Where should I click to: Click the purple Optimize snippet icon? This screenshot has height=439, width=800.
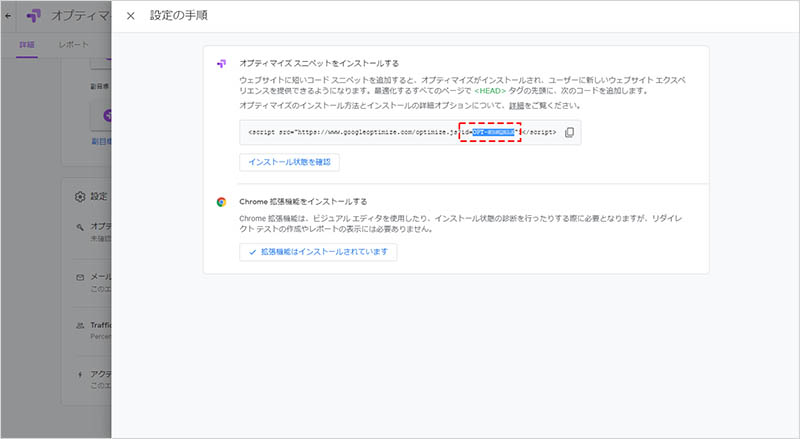(x=221, y=62)
